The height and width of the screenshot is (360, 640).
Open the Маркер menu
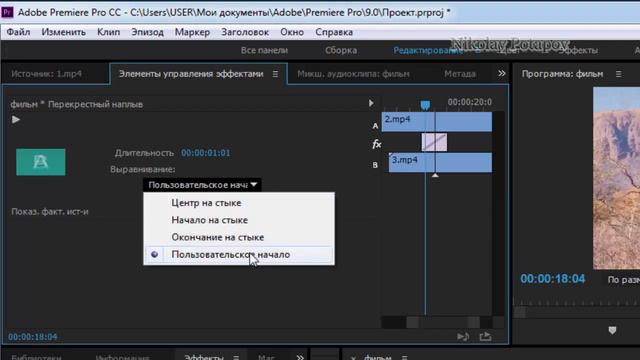[192, 32]
